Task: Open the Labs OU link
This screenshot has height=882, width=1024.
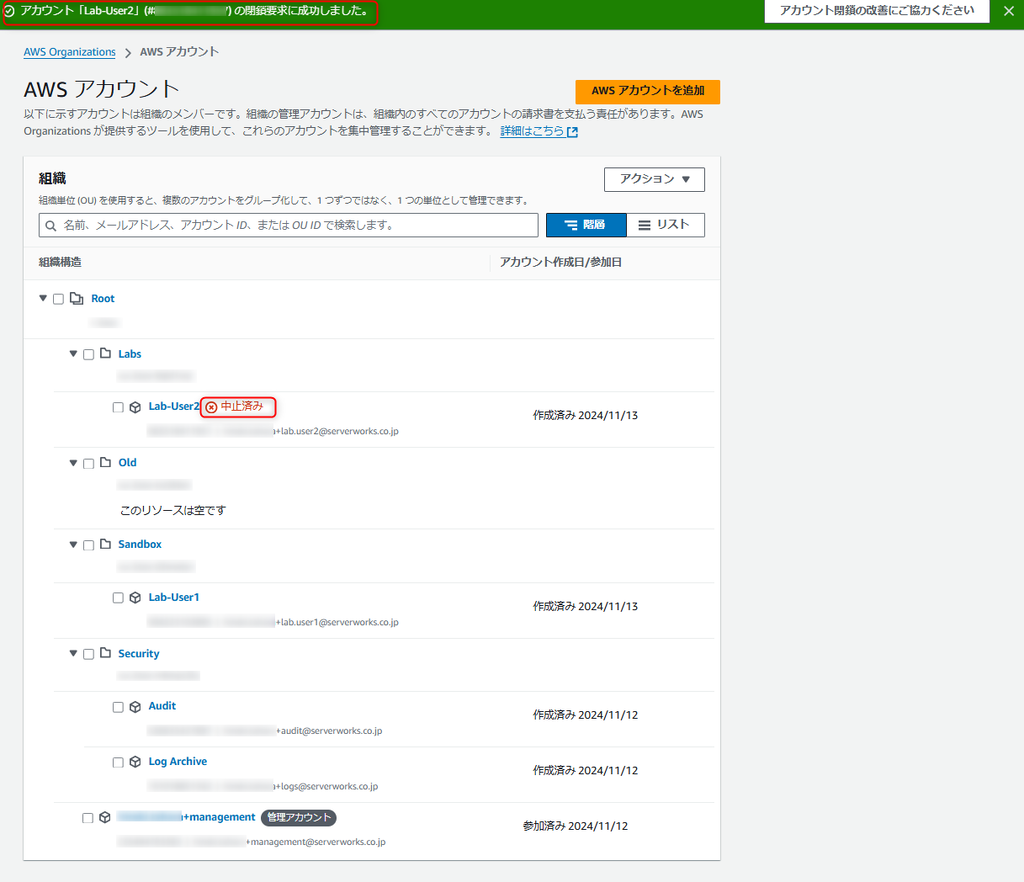Action: pos(129,354)
